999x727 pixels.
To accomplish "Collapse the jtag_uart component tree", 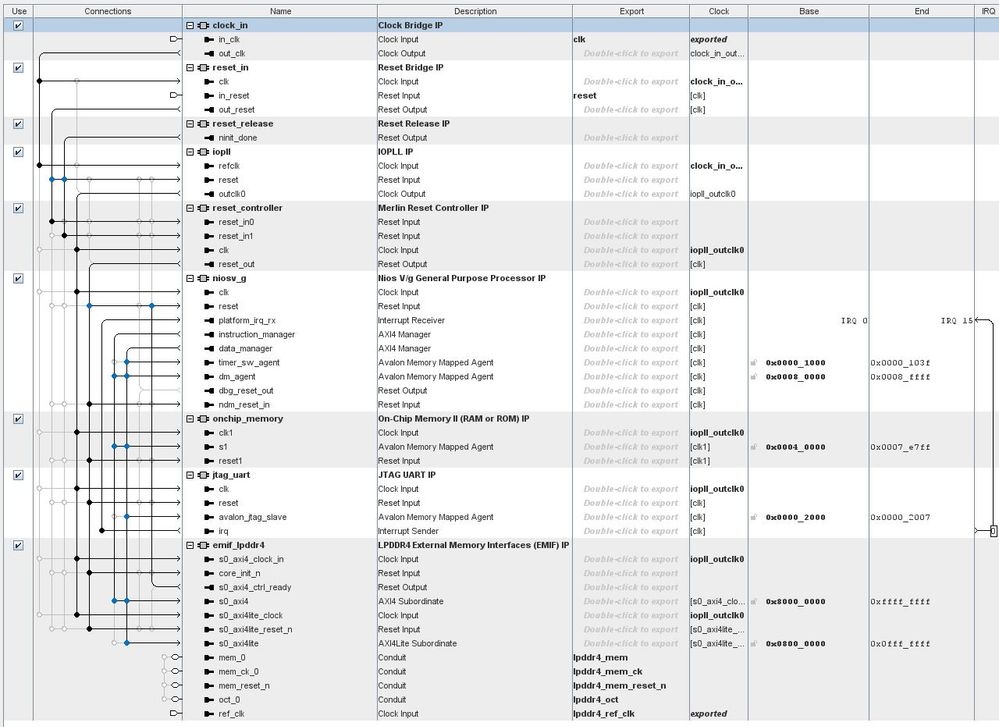I will (x=190, y=475).
